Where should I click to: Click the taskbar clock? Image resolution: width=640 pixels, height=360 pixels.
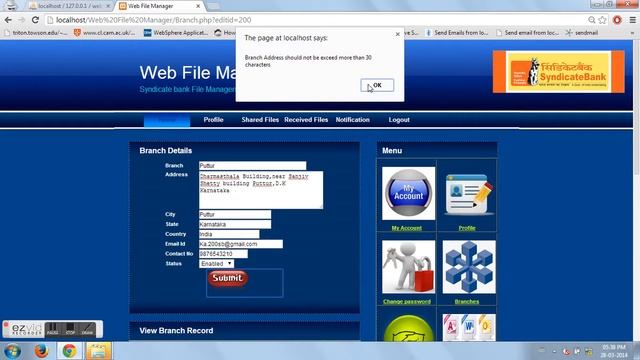click(614, 351)
